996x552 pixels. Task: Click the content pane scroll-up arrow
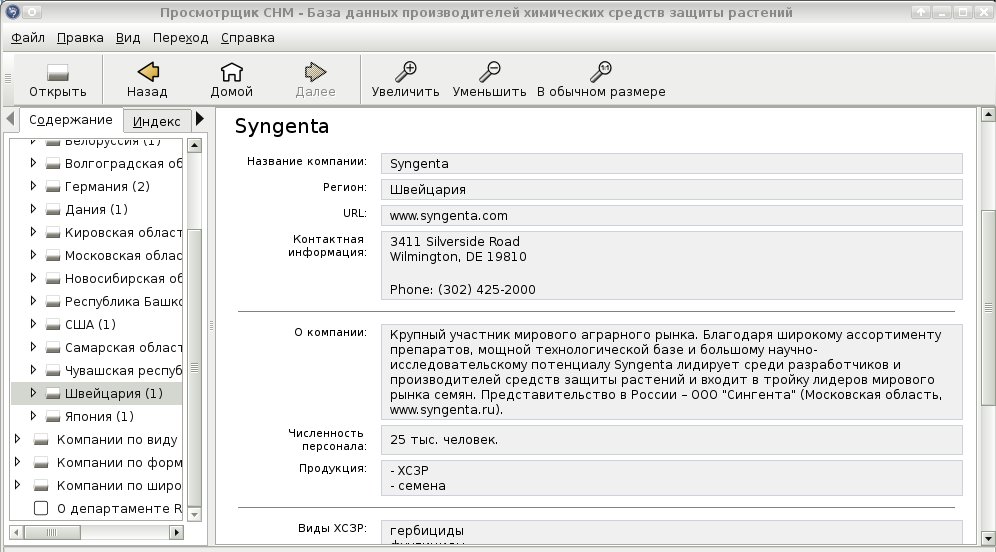point(988,115)
